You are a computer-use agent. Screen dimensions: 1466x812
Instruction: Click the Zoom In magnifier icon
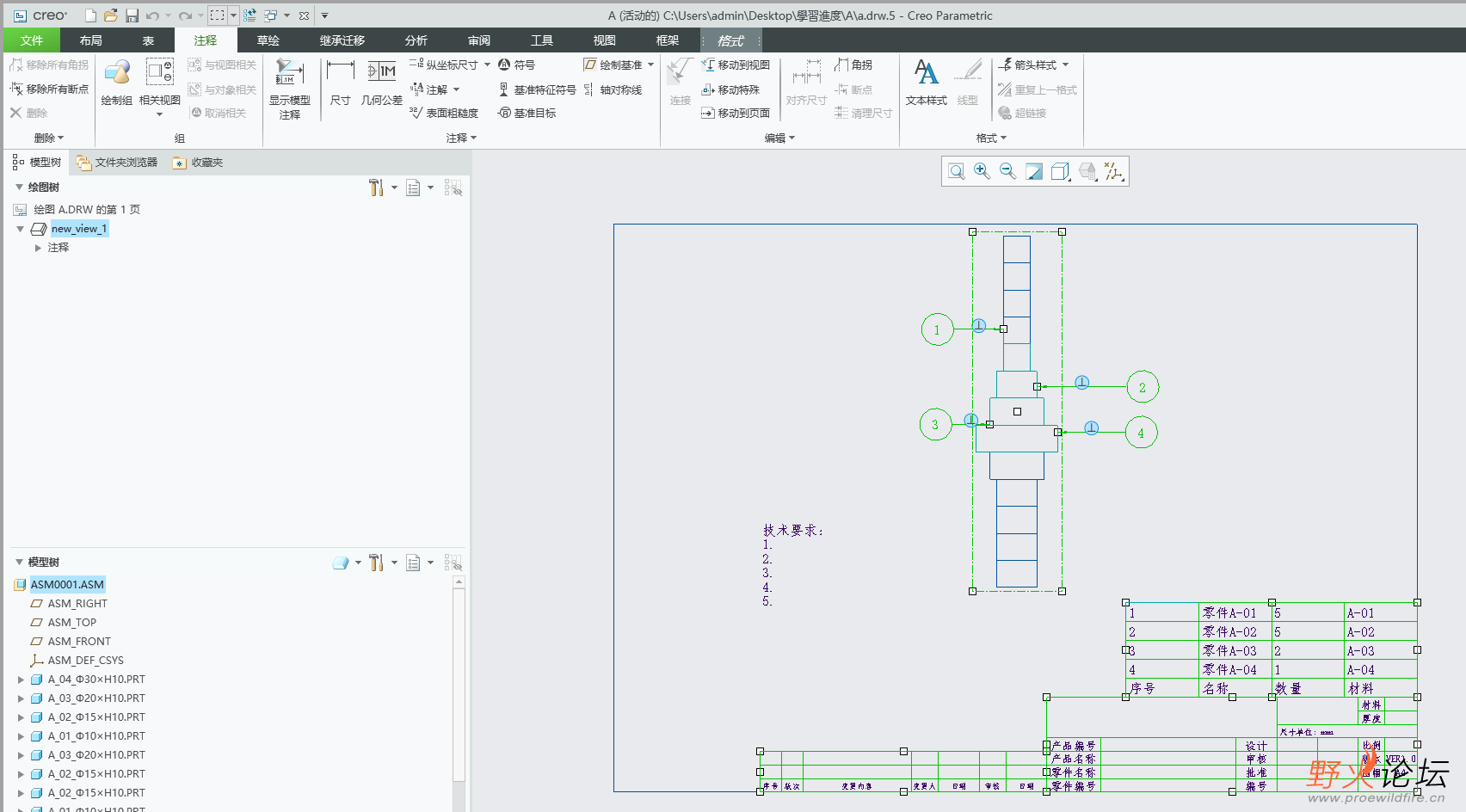tap(982, 171)
